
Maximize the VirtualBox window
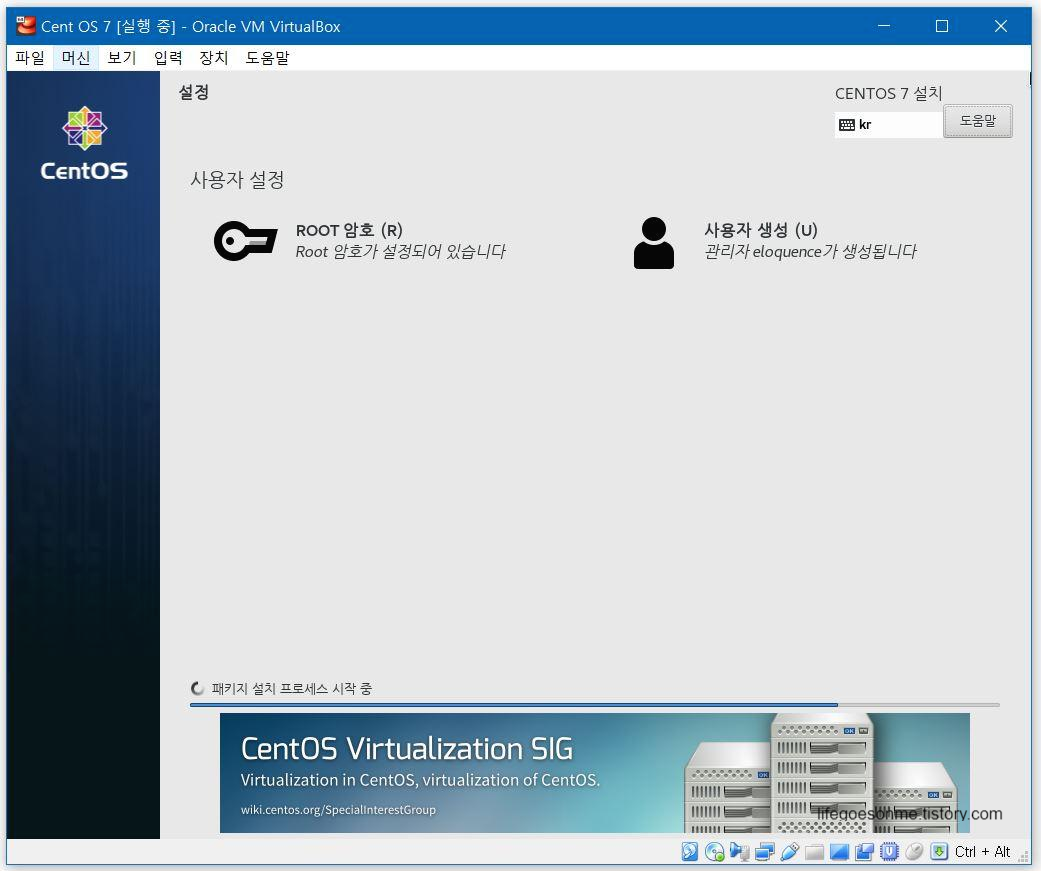click(941, 26)
